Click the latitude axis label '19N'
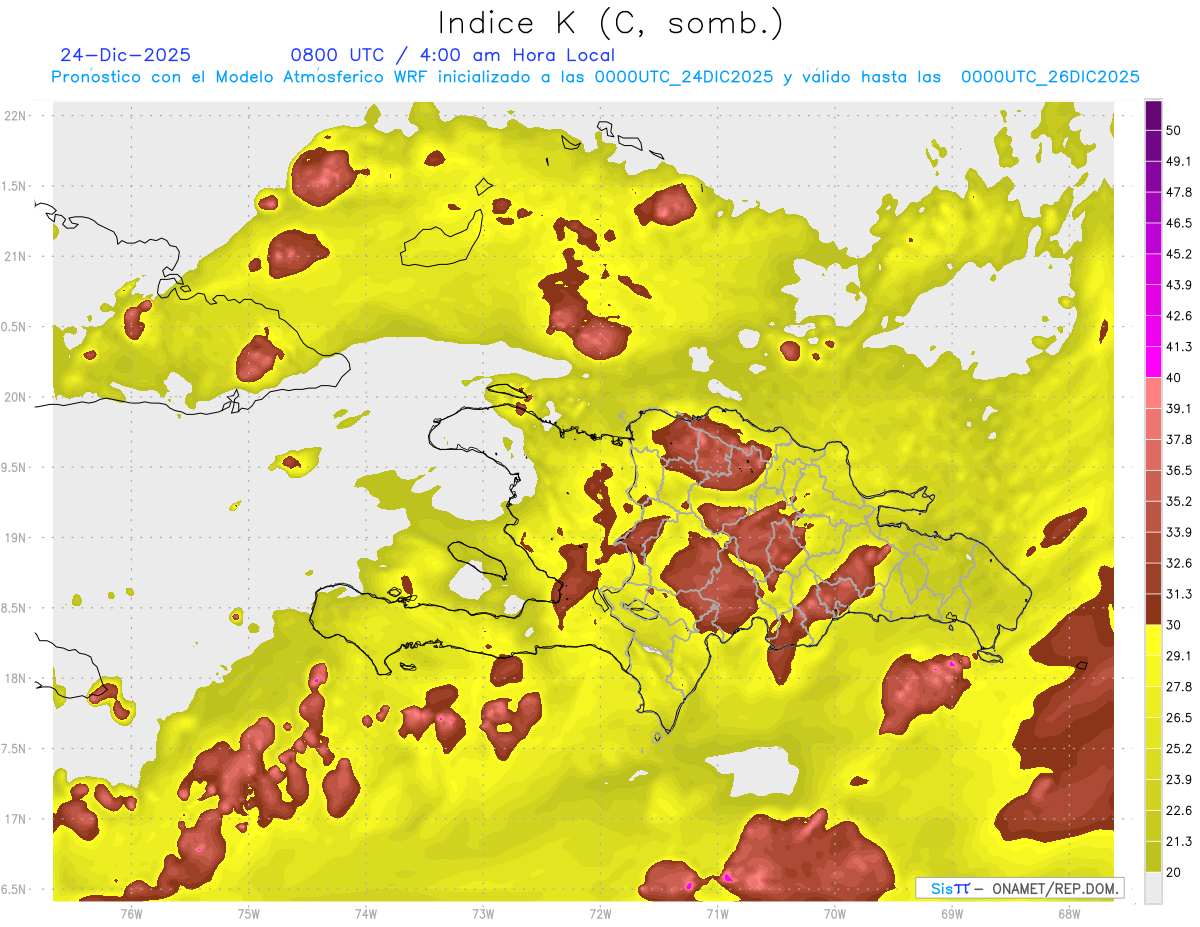This screenshot has height=927, width=1200. pyautogui.click(x=16, y=537)
